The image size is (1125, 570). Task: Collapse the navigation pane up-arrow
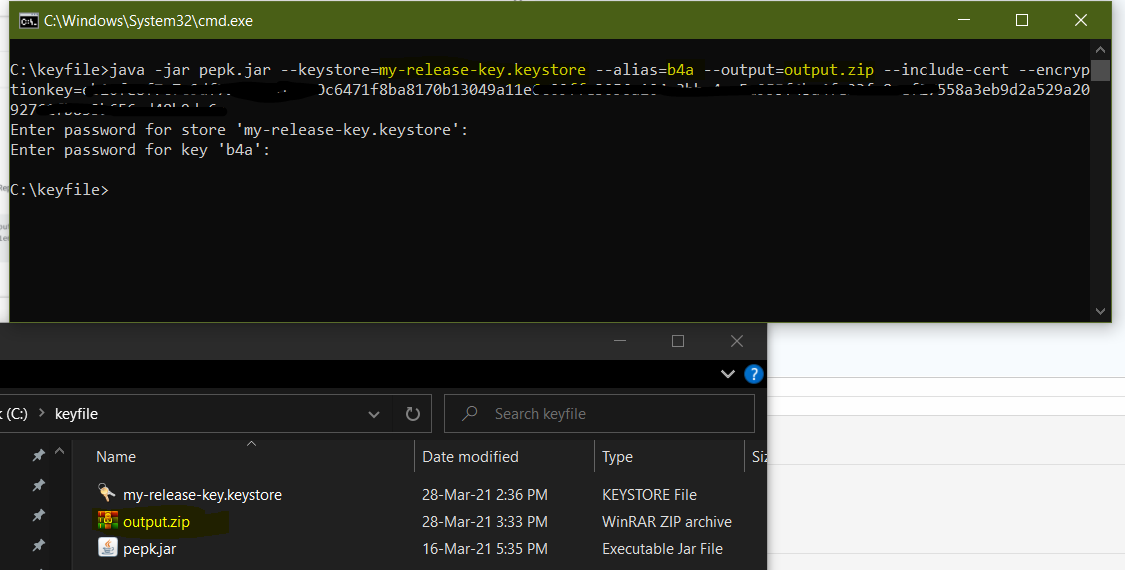pos(60,452)
